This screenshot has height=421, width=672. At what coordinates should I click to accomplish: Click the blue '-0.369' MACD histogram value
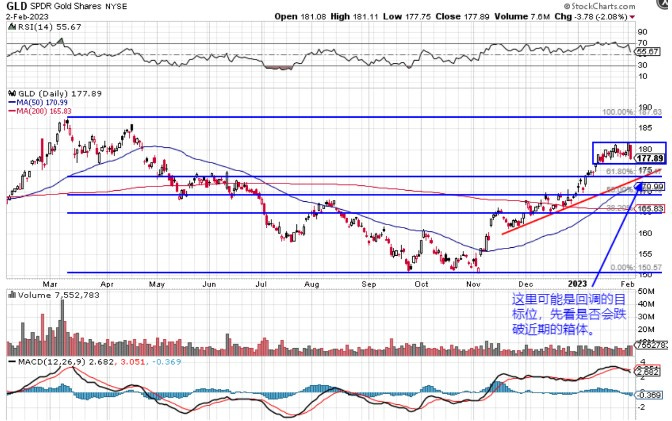tap(167, 362)
